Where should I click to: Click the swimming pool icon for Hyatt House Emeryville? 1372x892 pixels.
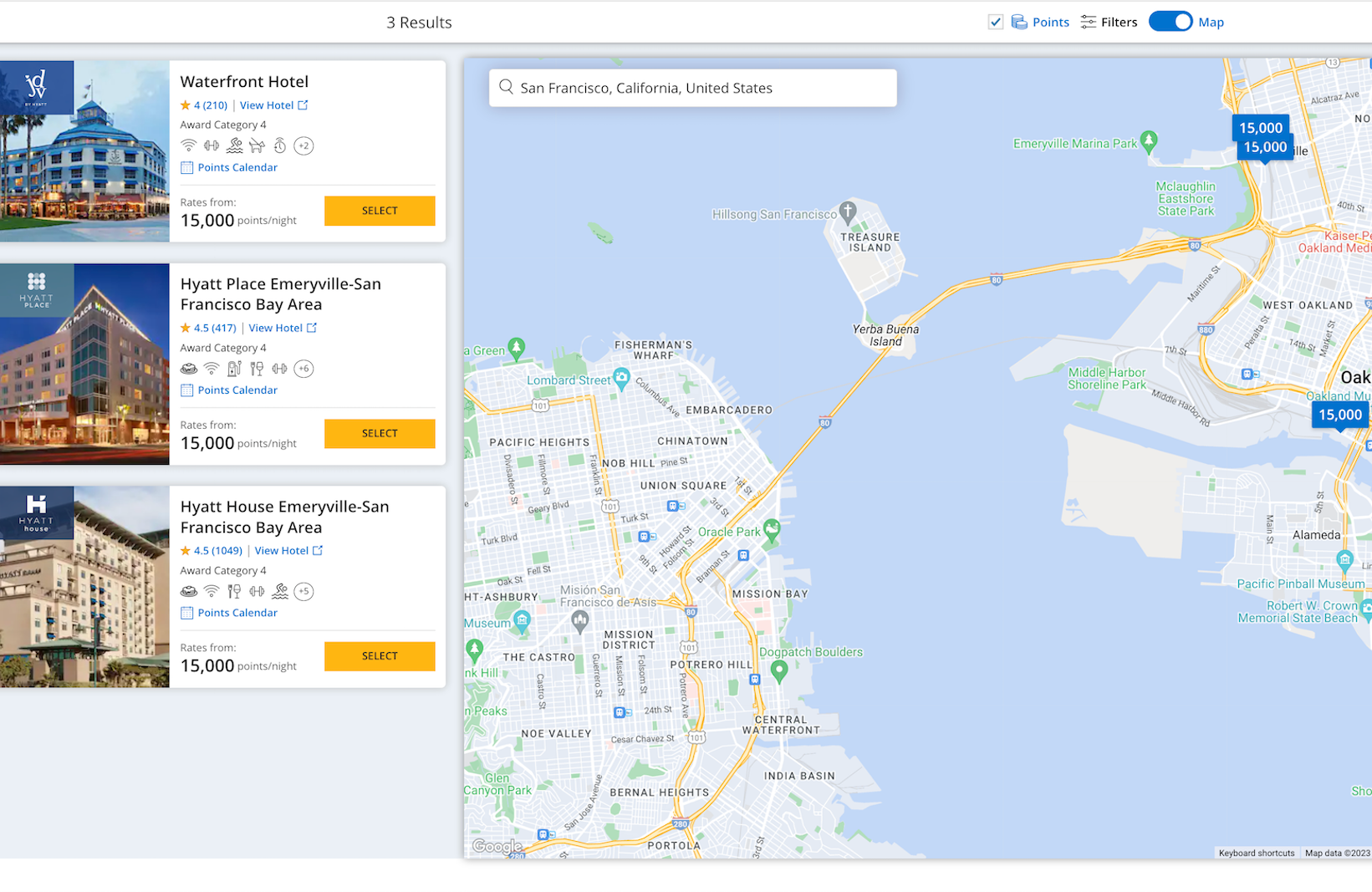pyautogui.click(x=280, y=591)
